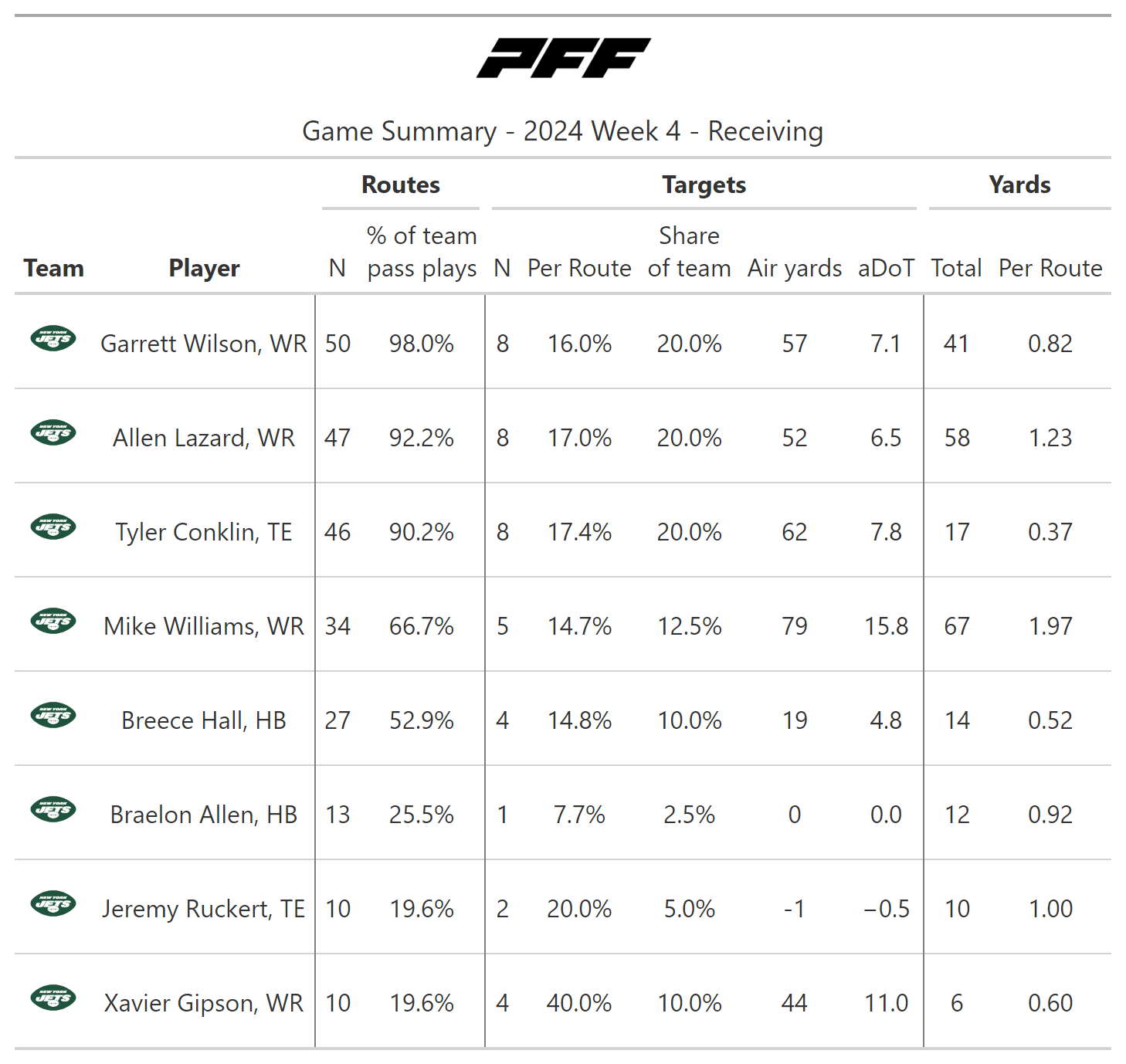This screenshot has width=1126, height=1064.
Task: Click the PFF logo at top
Action: (563, 58)
